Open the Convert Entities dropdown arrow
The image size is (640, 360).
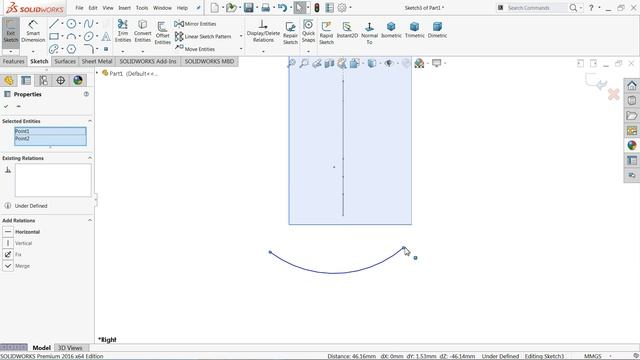click(142, 51)
